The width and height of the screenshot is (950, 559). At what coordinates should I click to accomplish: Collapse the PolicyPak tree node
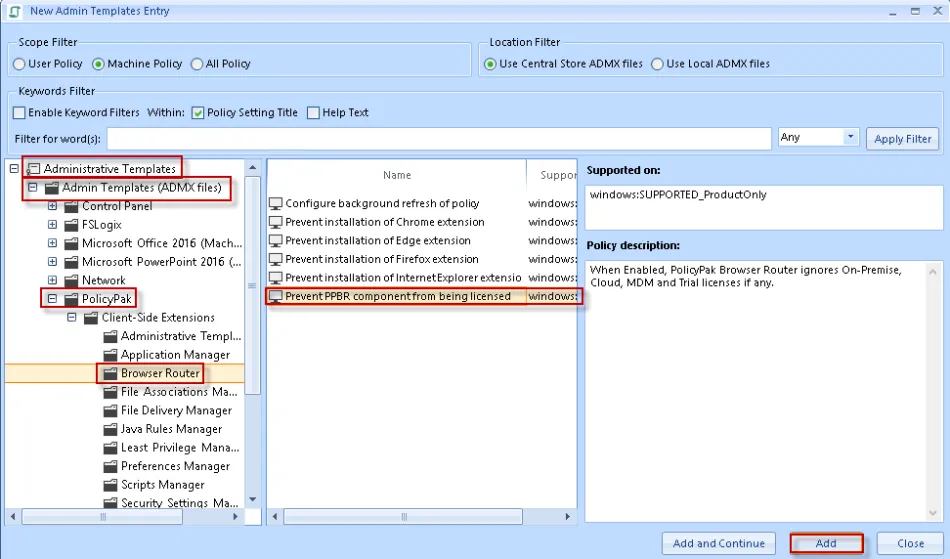(52, 299)
